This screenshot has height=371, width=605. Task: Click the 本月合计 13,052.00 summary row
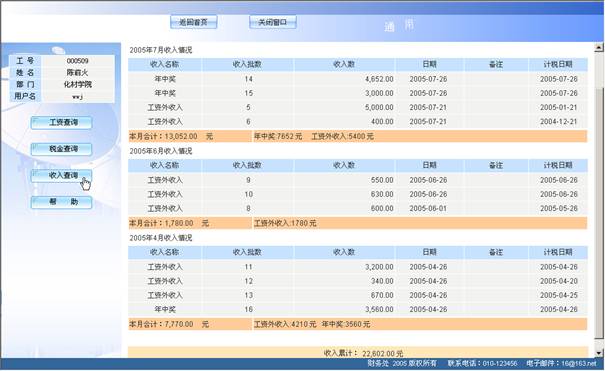point(358,136)
